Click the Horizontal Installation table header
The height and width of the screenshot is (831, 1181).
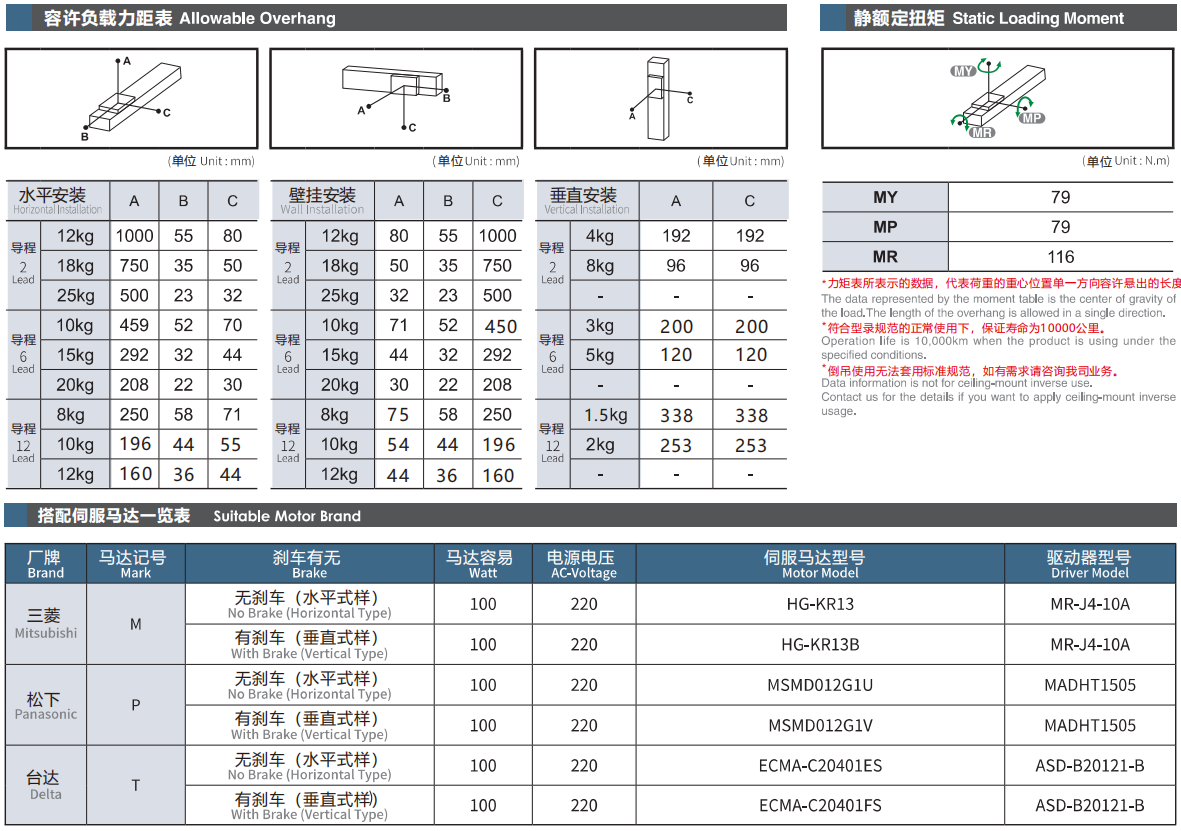58,201
